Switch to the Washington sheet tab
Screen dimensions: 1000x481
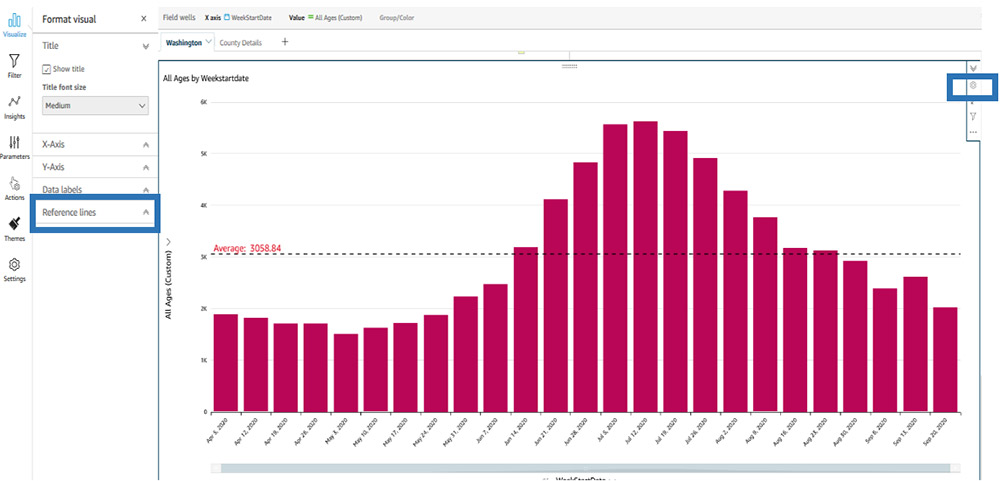pyautogui.click(x=184, y=43)
